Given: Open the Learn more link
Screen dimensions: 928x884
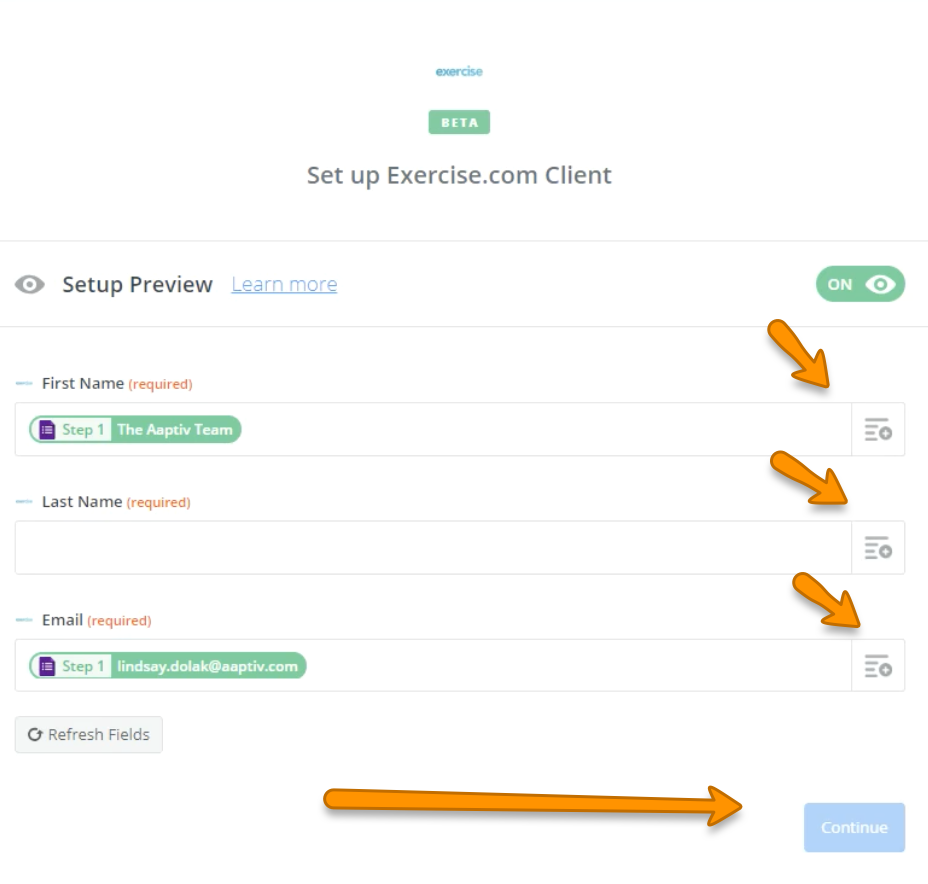Looking at the screenshot, I should 284,285.
